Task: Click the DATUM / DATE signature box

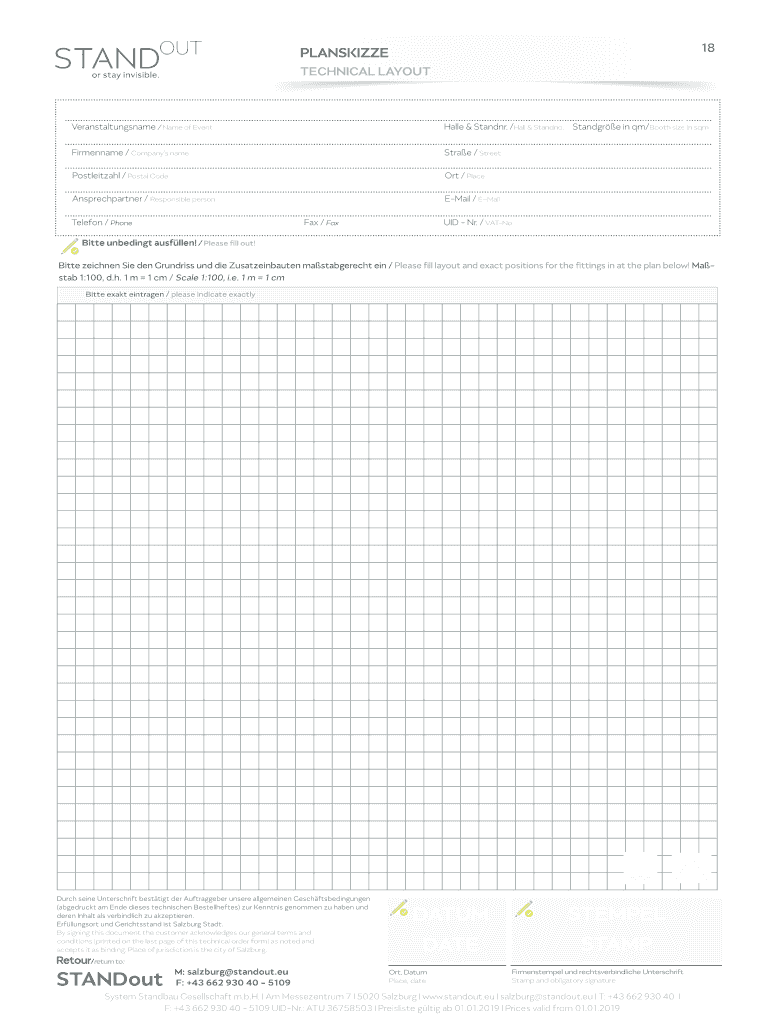Action: (x=447, y=932)
